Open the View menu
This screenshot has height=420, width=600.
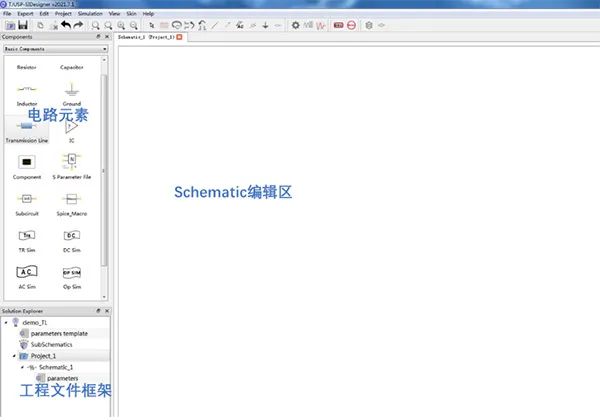click(114, 13)
